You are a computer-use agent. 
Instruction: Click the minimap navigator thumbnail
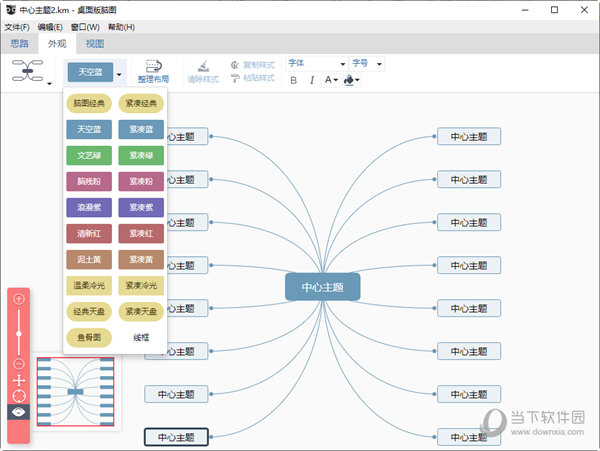click(x=75, y=391)
